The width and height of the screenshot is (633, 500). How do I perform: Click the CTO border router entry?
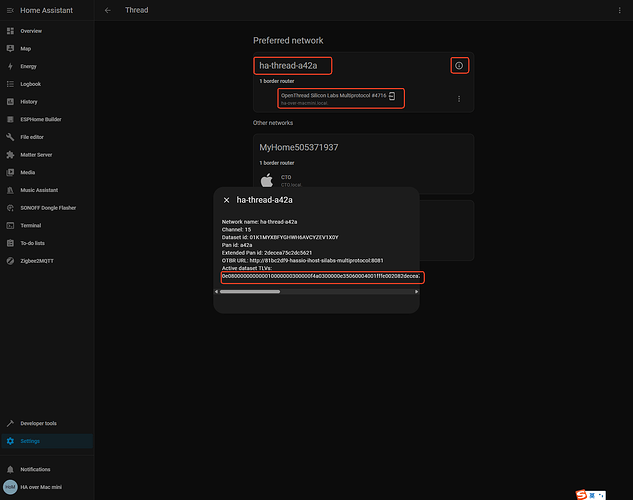[x=291, y=181]
